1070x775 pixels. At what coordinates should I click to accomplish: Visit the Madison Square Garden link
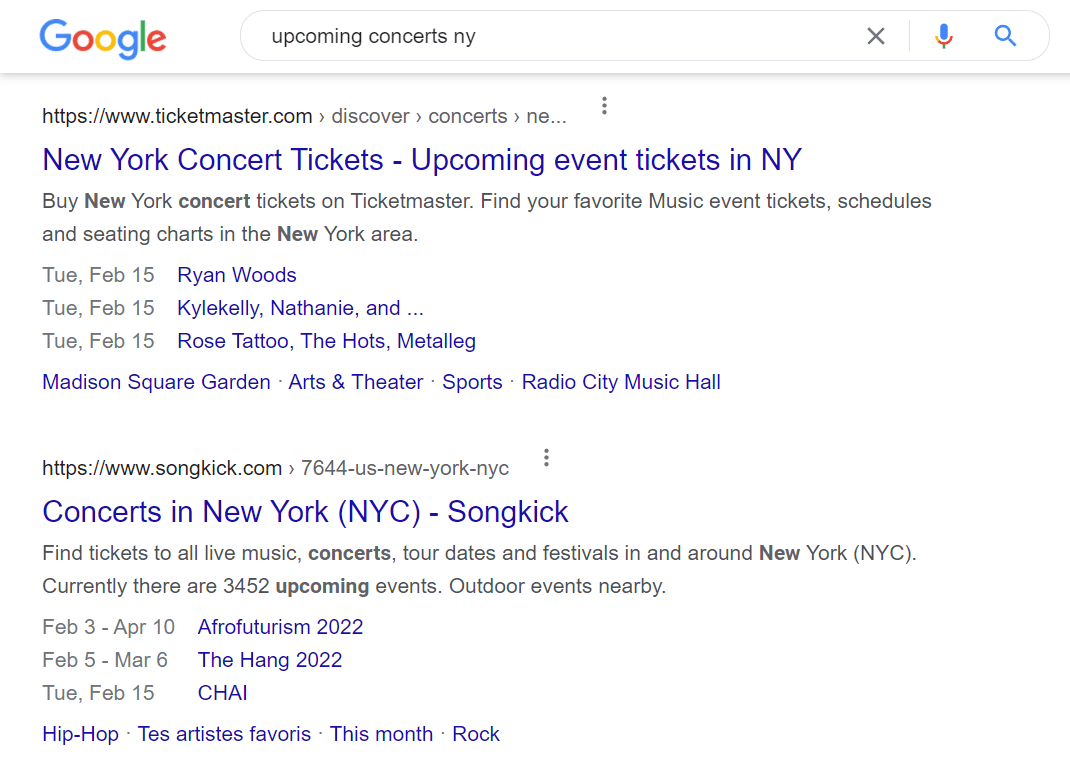click(x=155, y=382)
